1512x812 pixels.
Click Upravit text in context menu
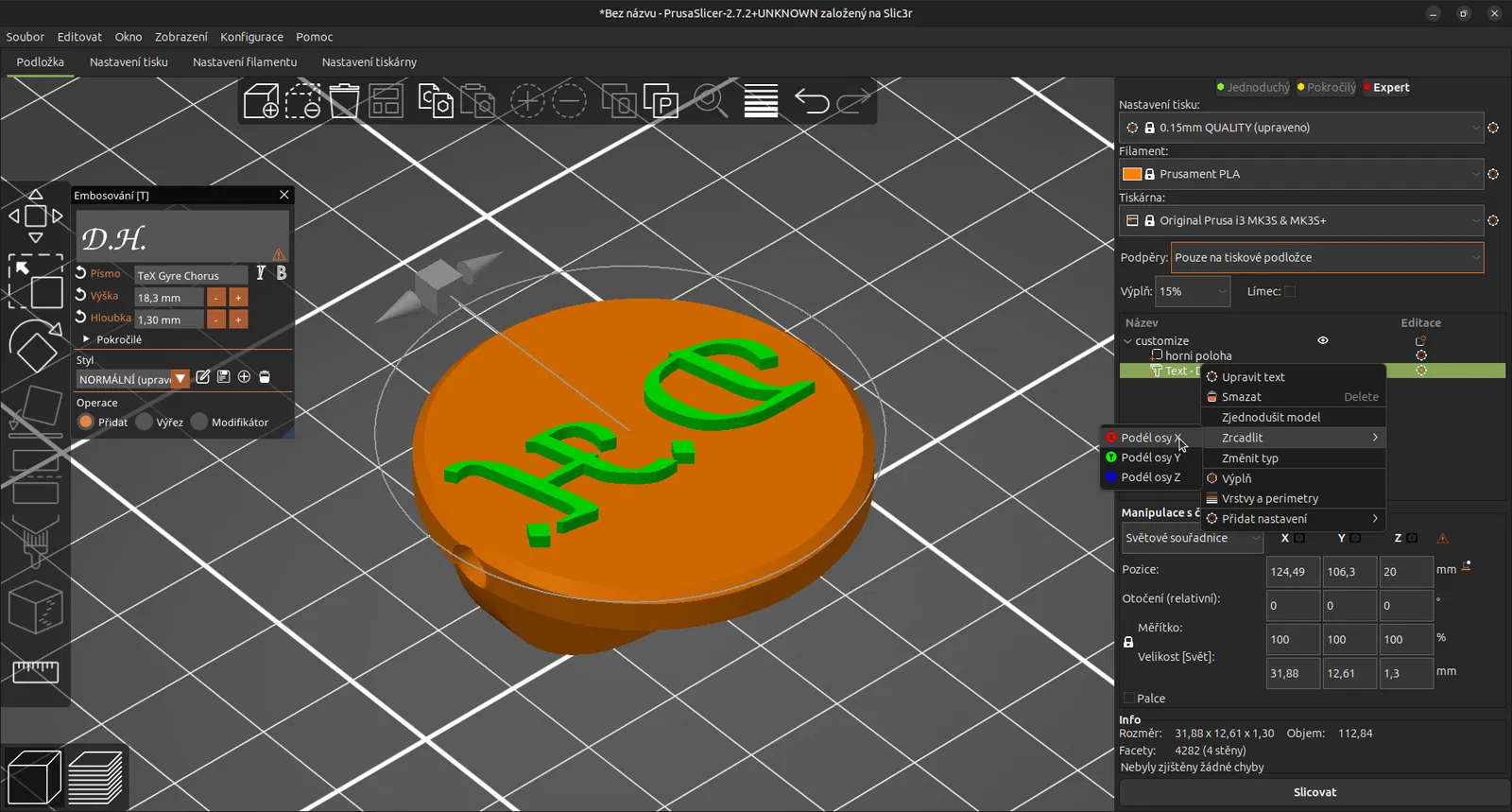(1293, 377)
